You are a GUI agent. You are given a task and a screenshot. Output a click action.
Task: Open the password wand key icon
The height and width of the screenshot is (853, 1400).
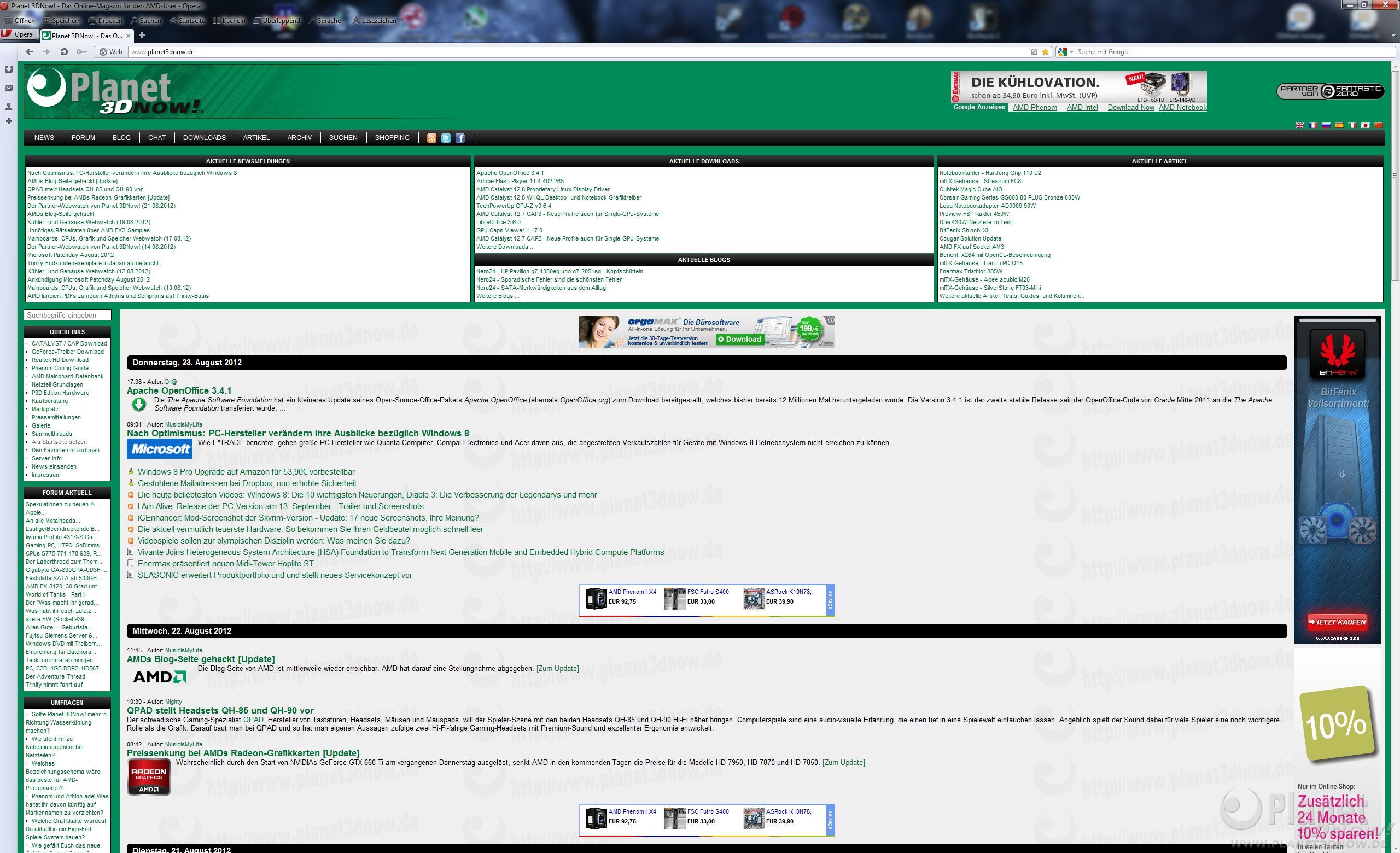tap(81, 52)
